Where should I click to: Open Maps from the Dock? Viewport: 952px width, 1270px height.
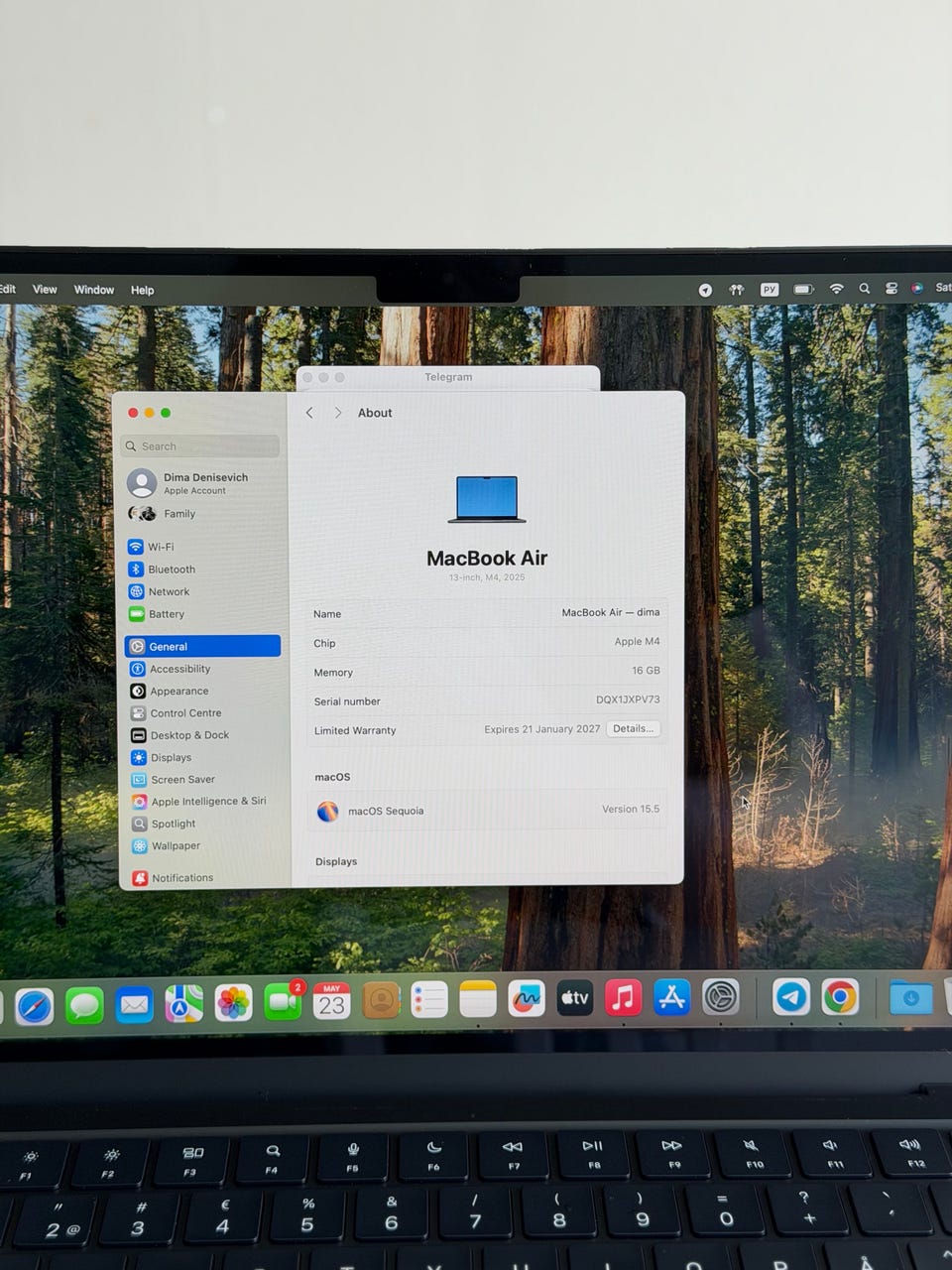[183, 1004]
